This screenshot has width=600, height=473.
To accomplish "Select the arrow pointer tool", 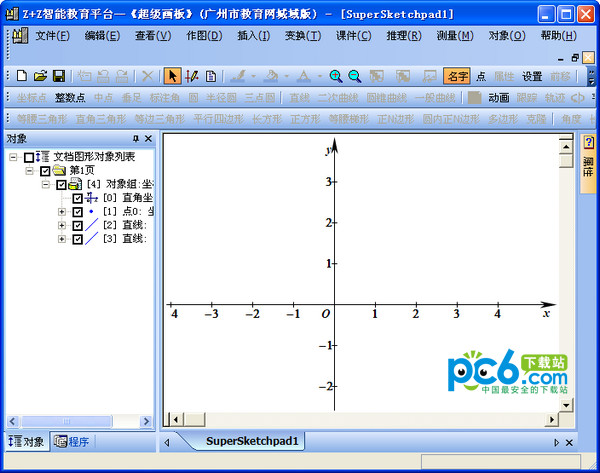I will [x=172, y=76].
